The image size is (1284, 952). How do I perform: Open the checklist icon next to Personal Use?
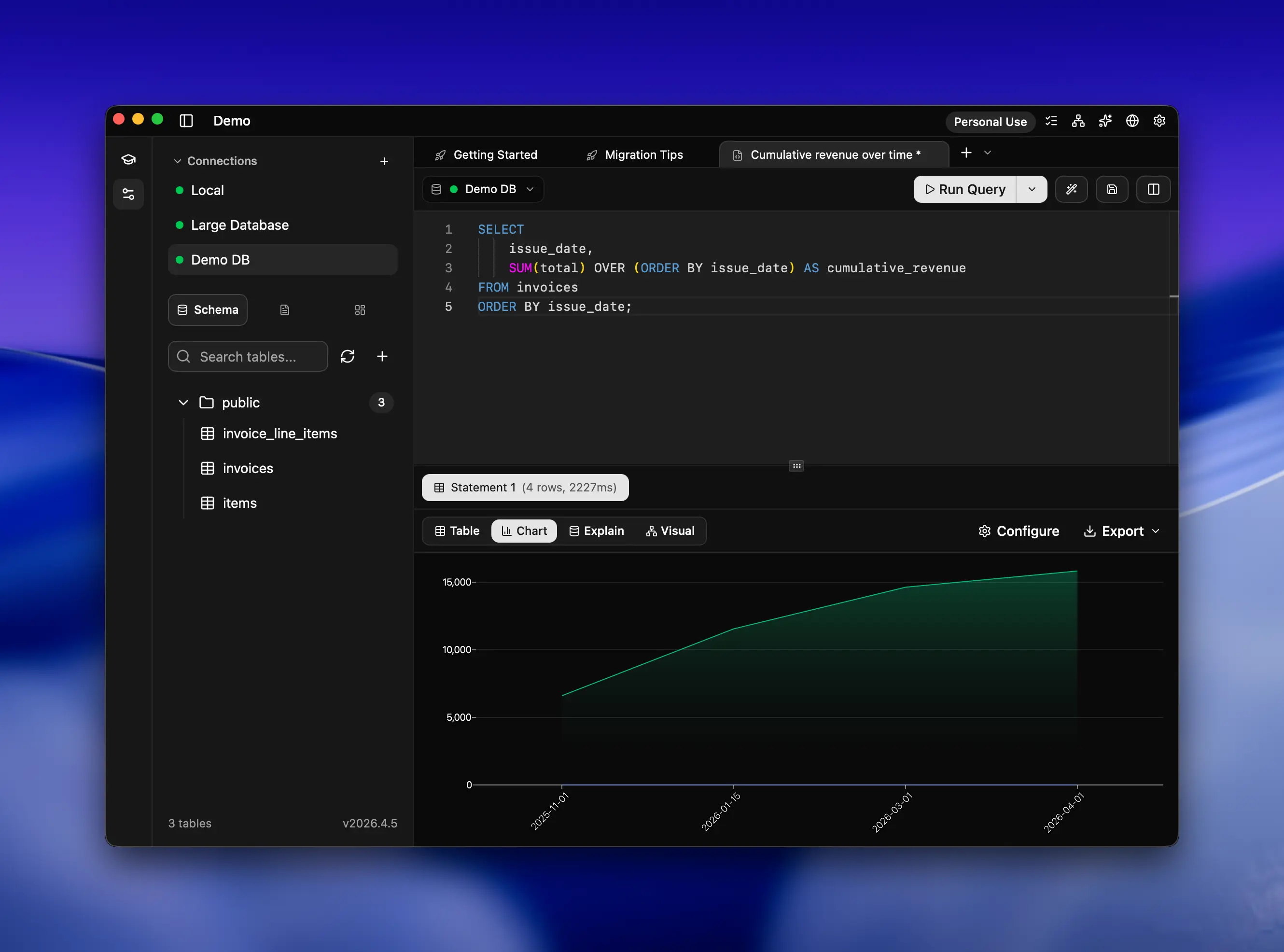[1051, 121]
